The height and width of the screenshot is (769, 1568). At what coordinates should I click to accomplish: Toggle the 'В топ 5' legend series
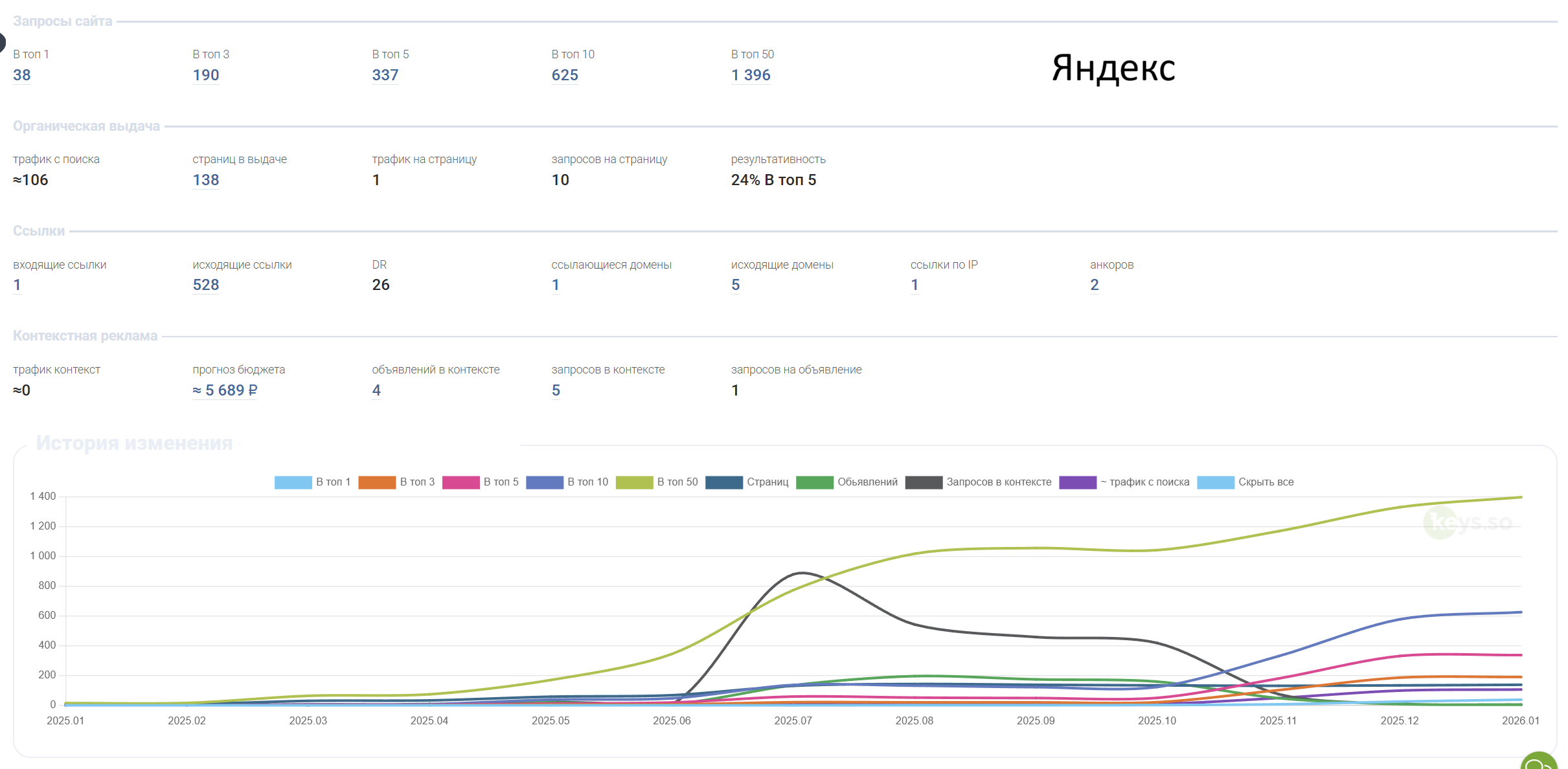481,482
